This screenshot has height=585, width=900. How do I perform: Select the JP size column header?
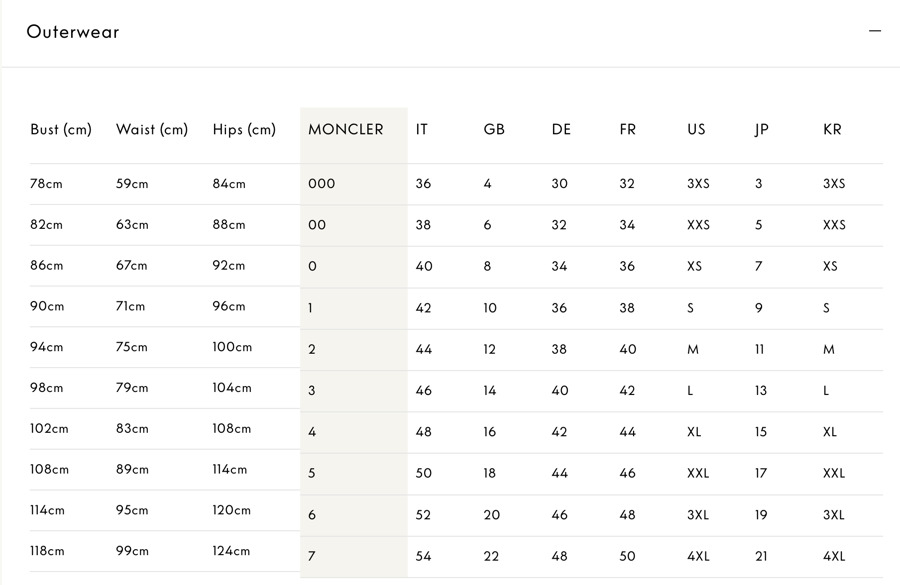762,130
